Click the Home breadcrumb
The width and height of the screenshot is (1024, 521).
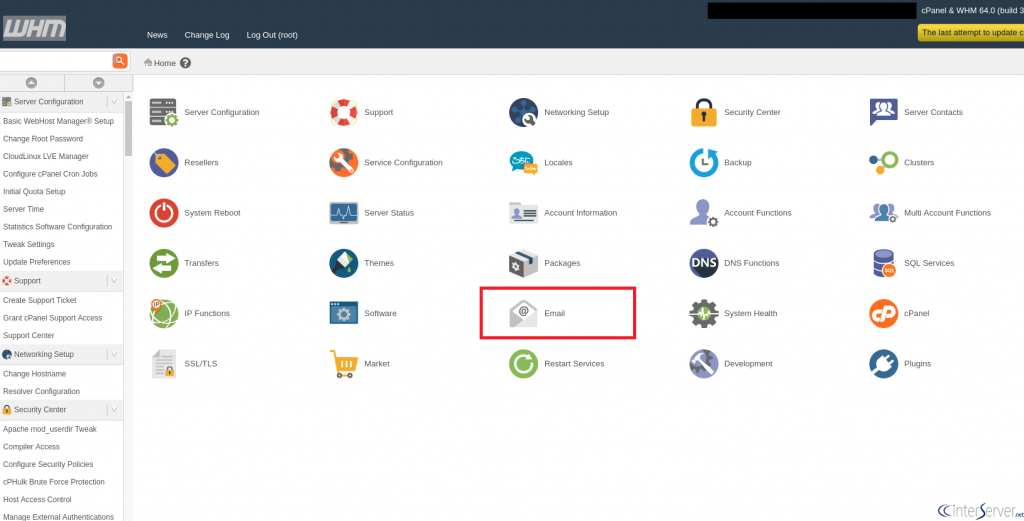[x=160, y=63]
